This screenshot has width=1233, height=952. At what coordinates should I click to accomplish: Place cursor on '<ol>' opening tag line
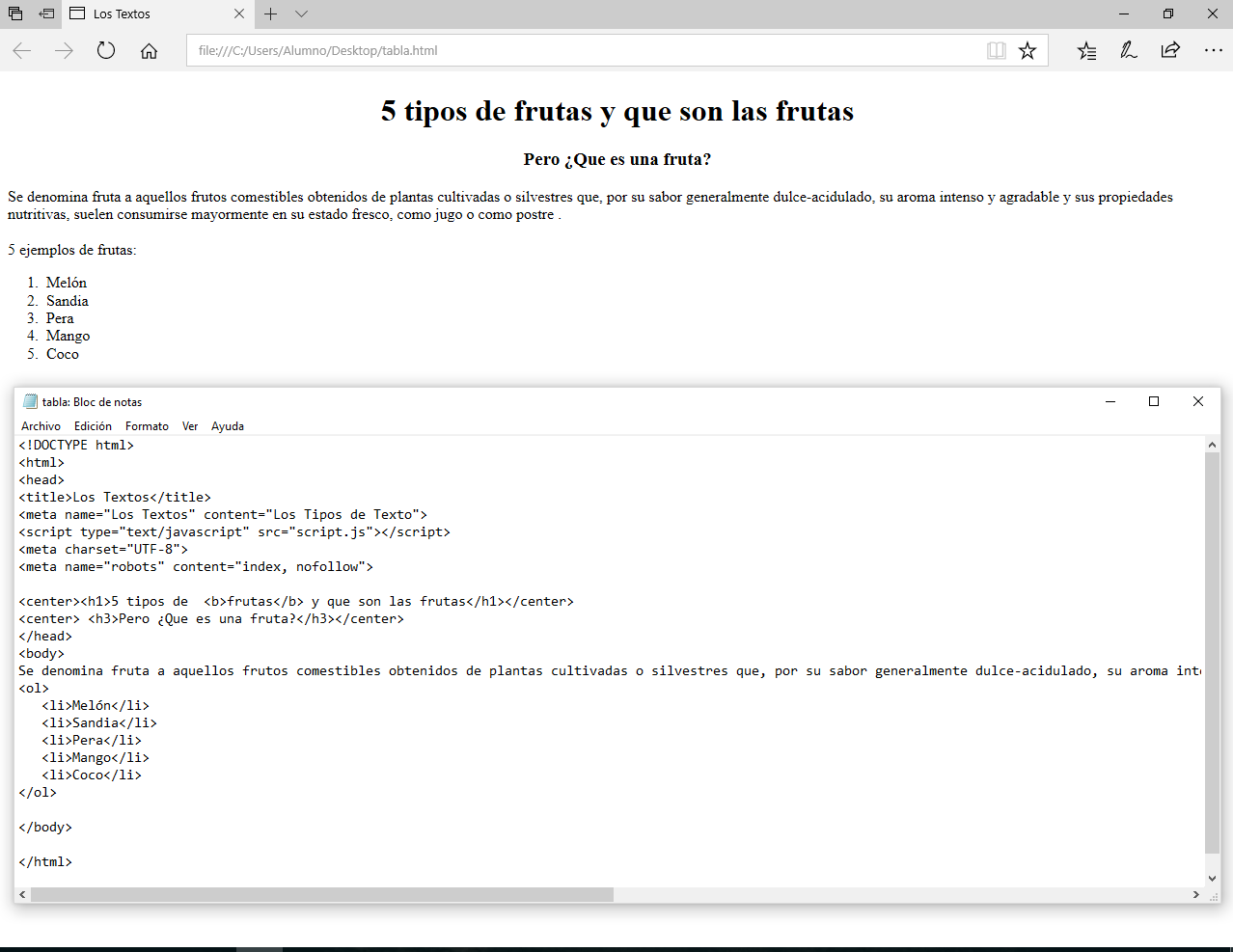tap(34, 688)
